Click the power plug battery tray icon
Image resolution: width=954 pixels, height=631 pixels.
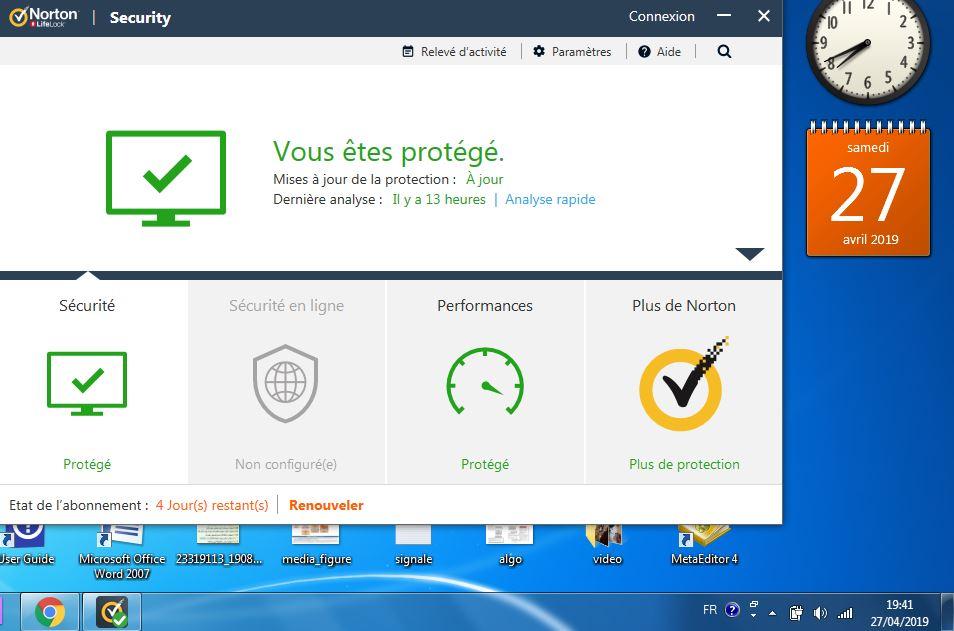pos(796,613)
